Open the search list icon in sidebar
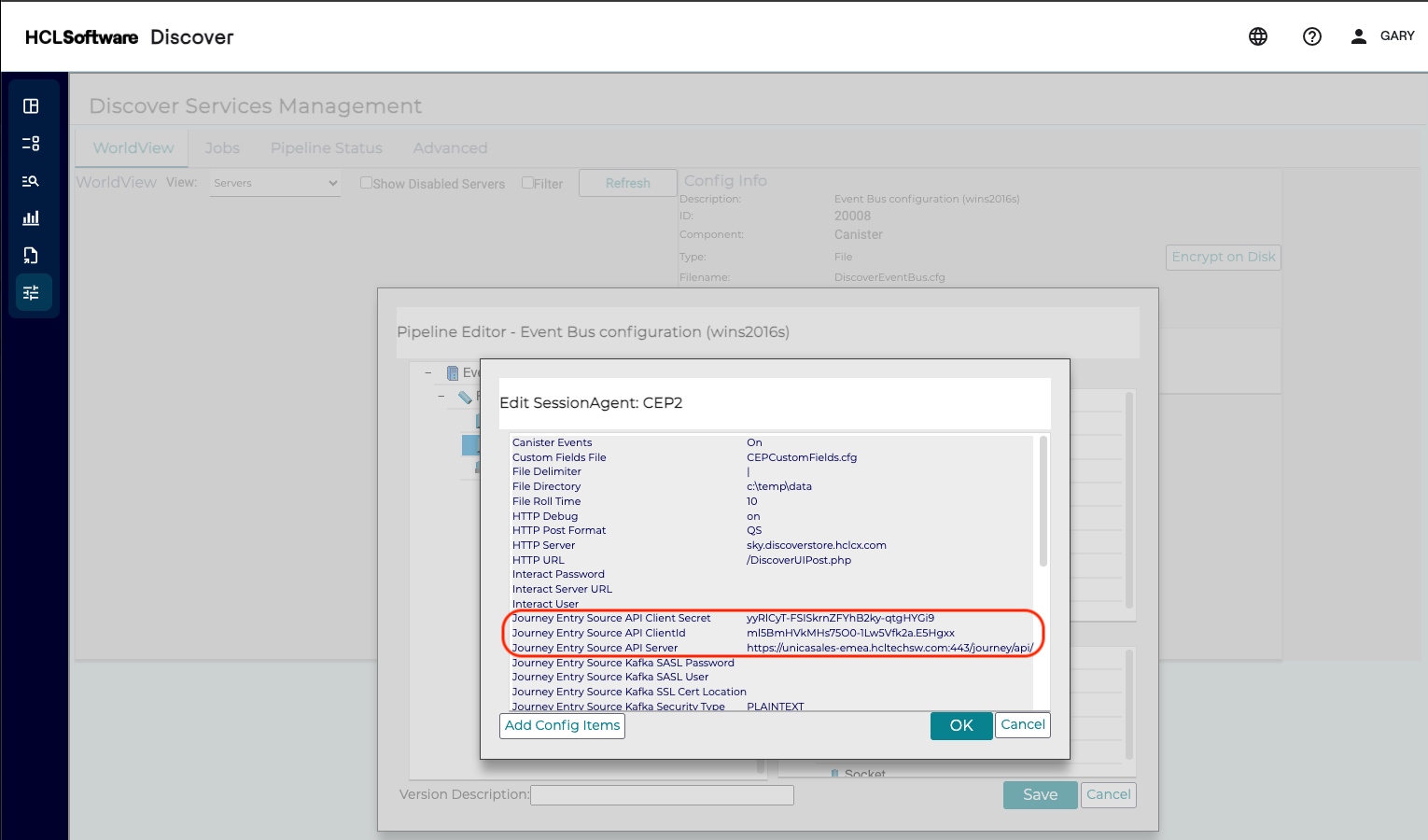Viewport: 1428px width, 840px height. pos(31,181)
